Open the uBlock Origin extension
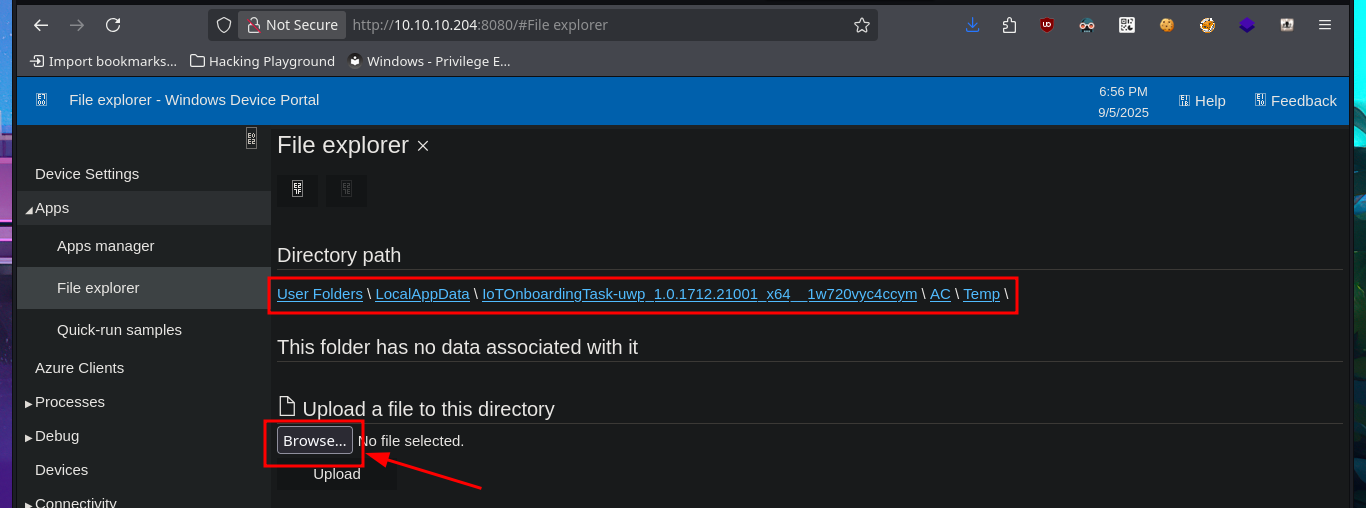The width and height of the screenshot is (1366, 508). click(x=1046, y=25)
